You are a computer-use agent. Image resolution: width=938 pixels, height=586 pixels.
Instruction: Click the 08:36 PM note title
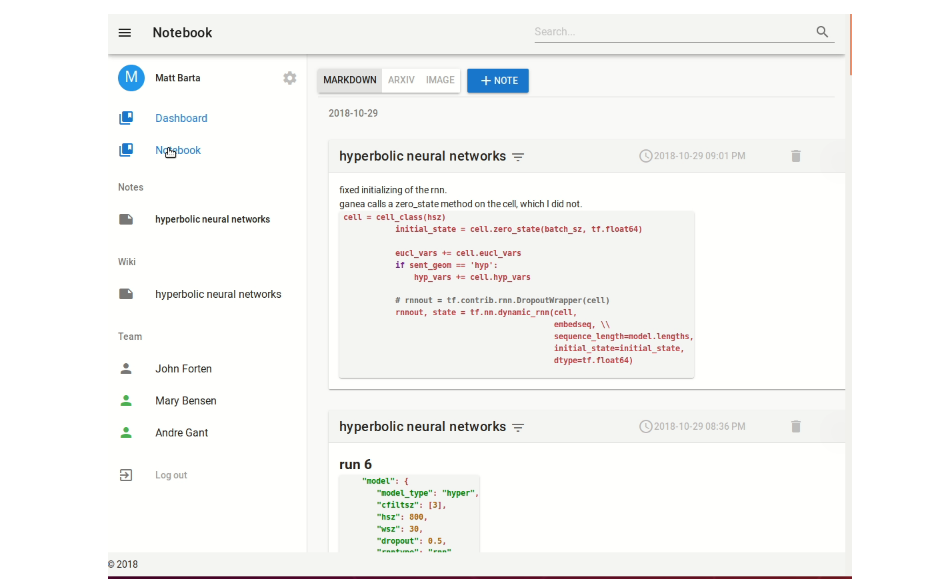click(422, 426)
